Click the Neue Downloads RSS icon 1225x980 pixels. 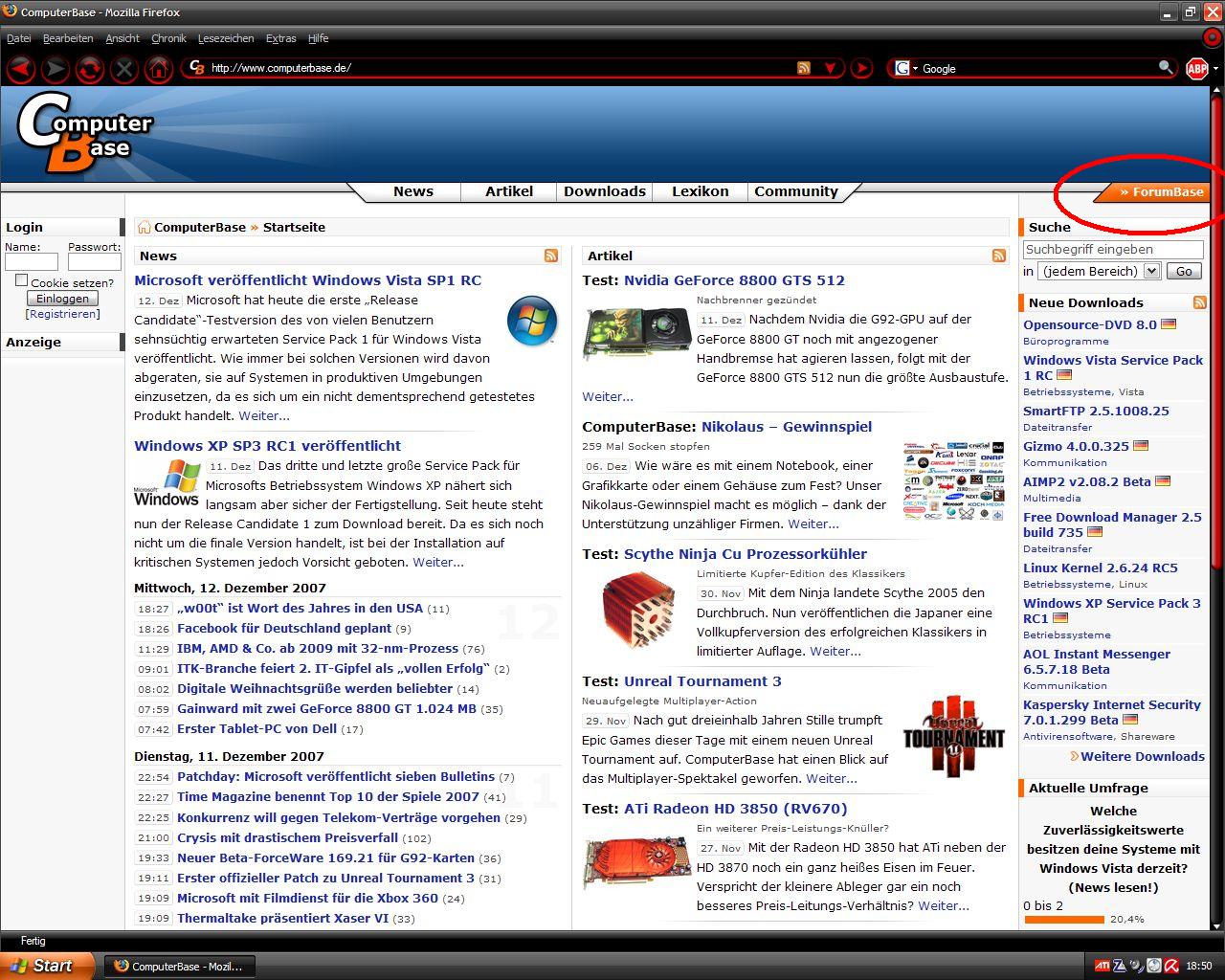point(1199,302)
